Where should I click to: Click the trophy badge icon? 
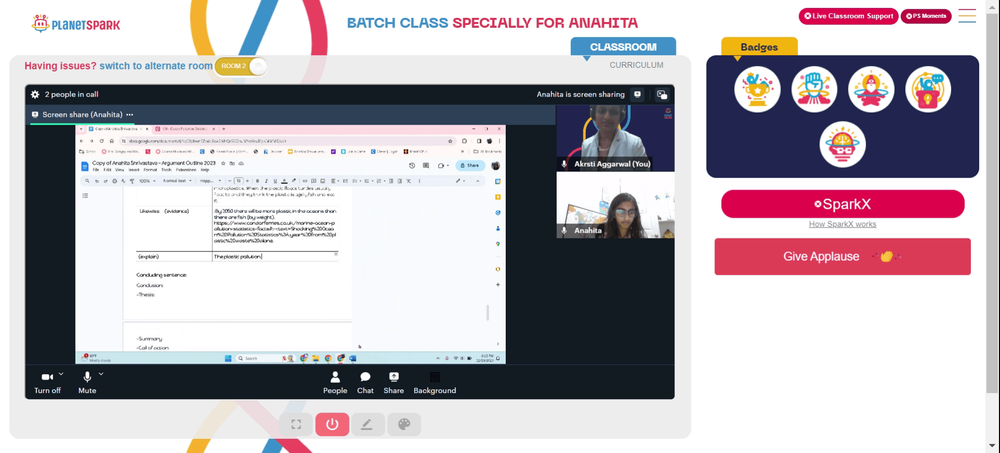pos(757,89)
